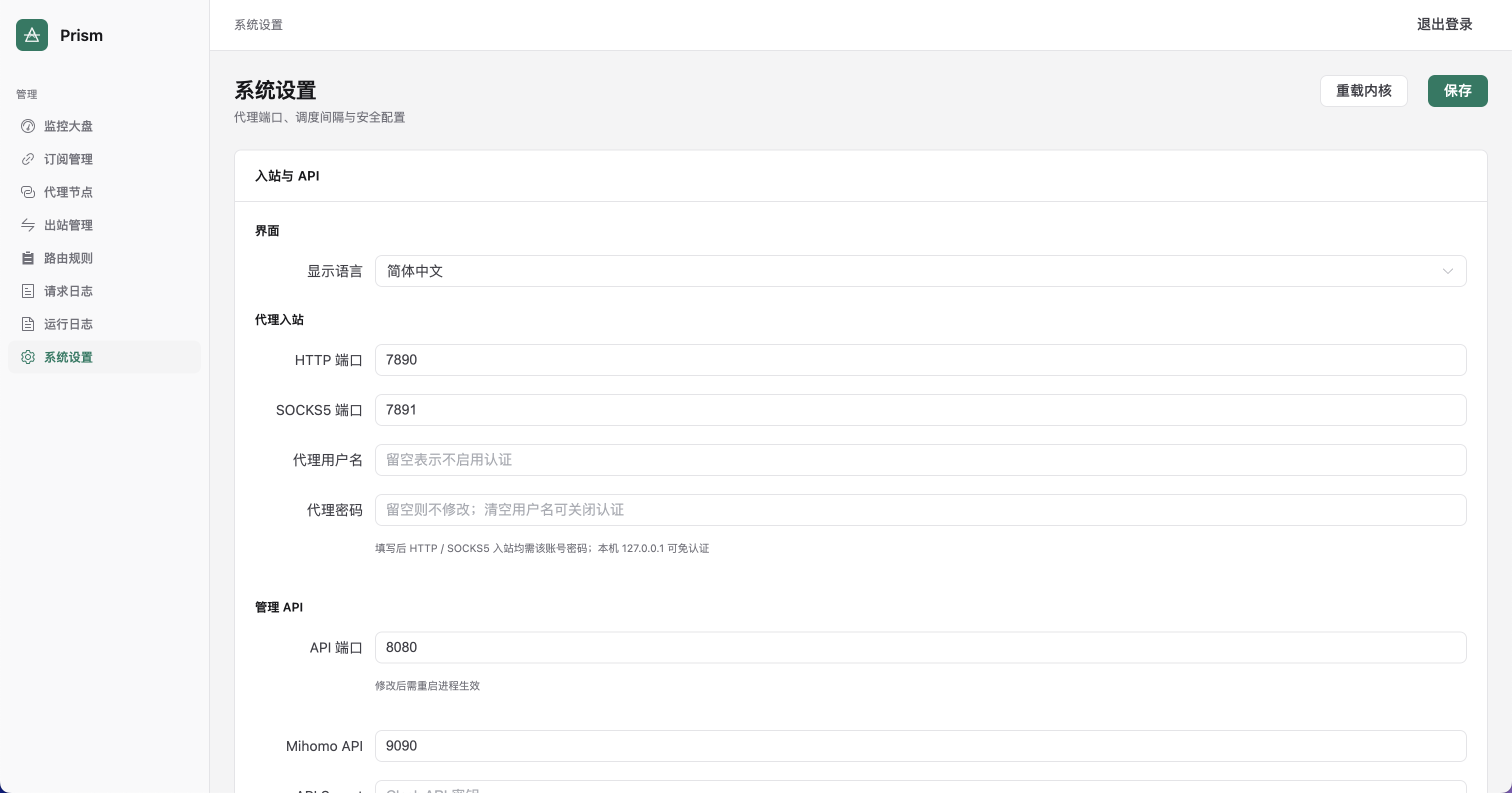The height and width of the screenshot is (793, 1512).
Task: Focus the HTTP 端口 input field
Action: pyautogui.click(x=920, y=360)
